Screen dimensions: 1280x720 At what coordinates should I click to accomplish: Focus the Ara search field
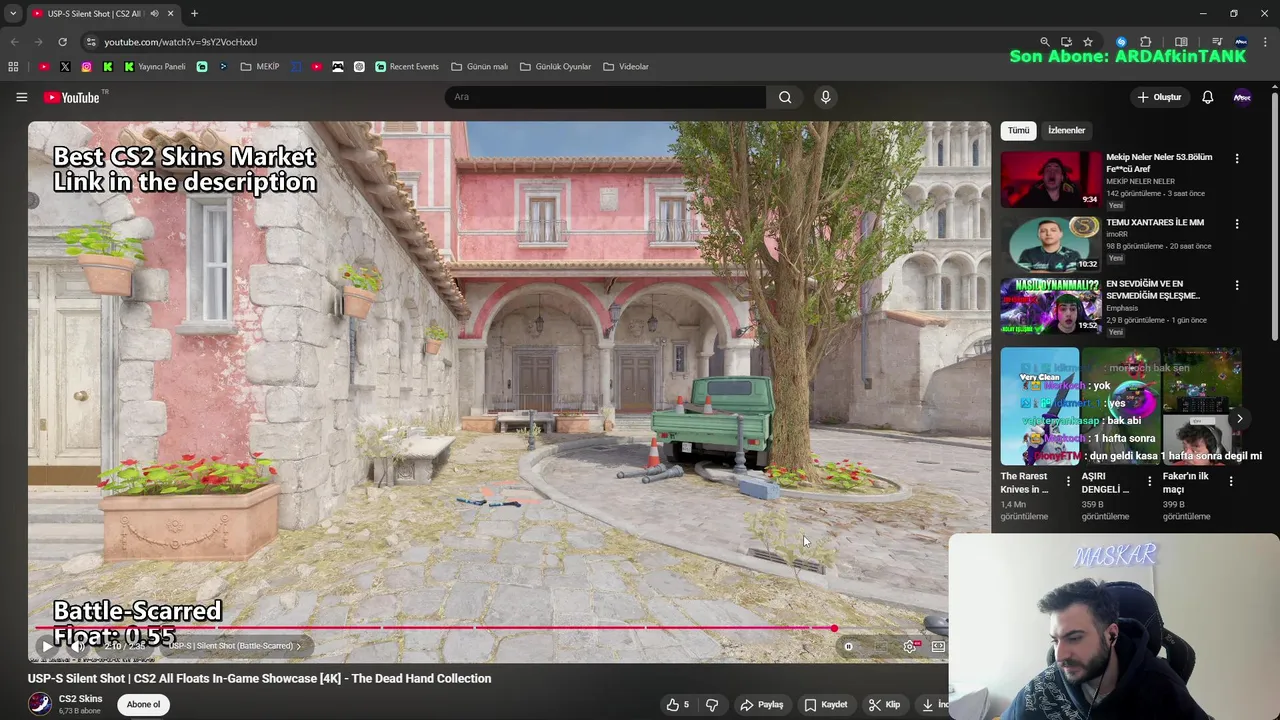coord(605,97)
